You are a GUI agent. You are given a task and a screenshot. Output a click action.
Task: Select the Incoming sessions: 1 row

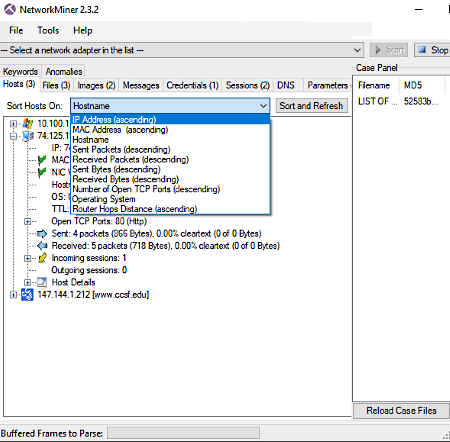[x=89, y=258]
